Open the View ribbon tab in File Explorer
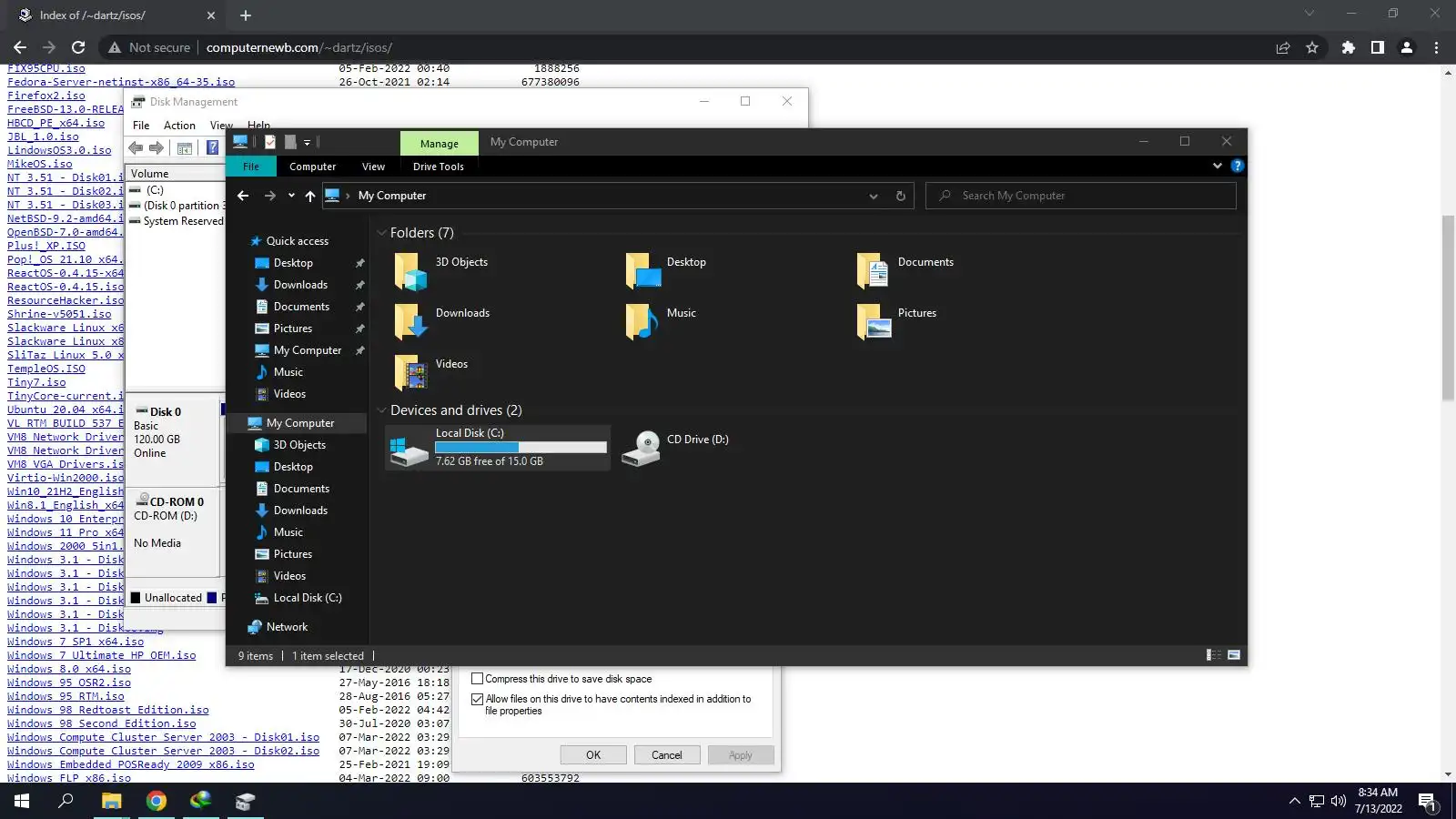1456x819 pixels. 373,167
